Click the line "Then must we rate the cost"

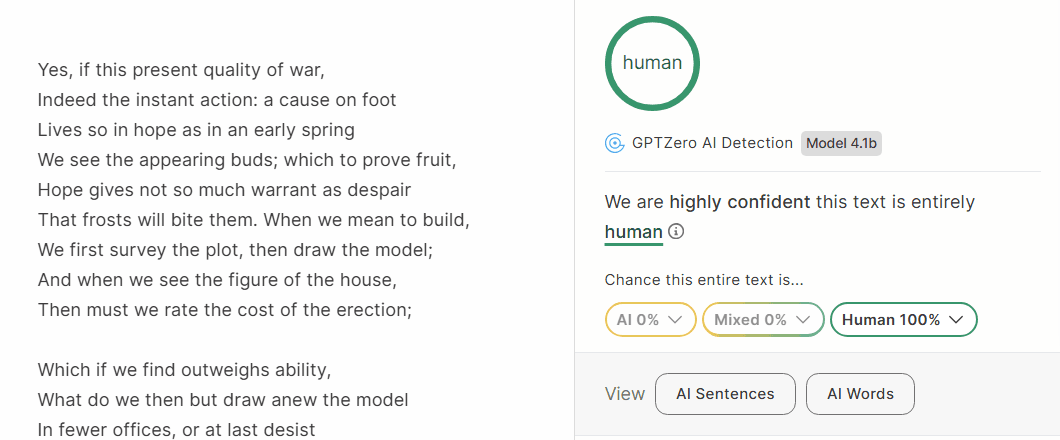pos(224,309)
